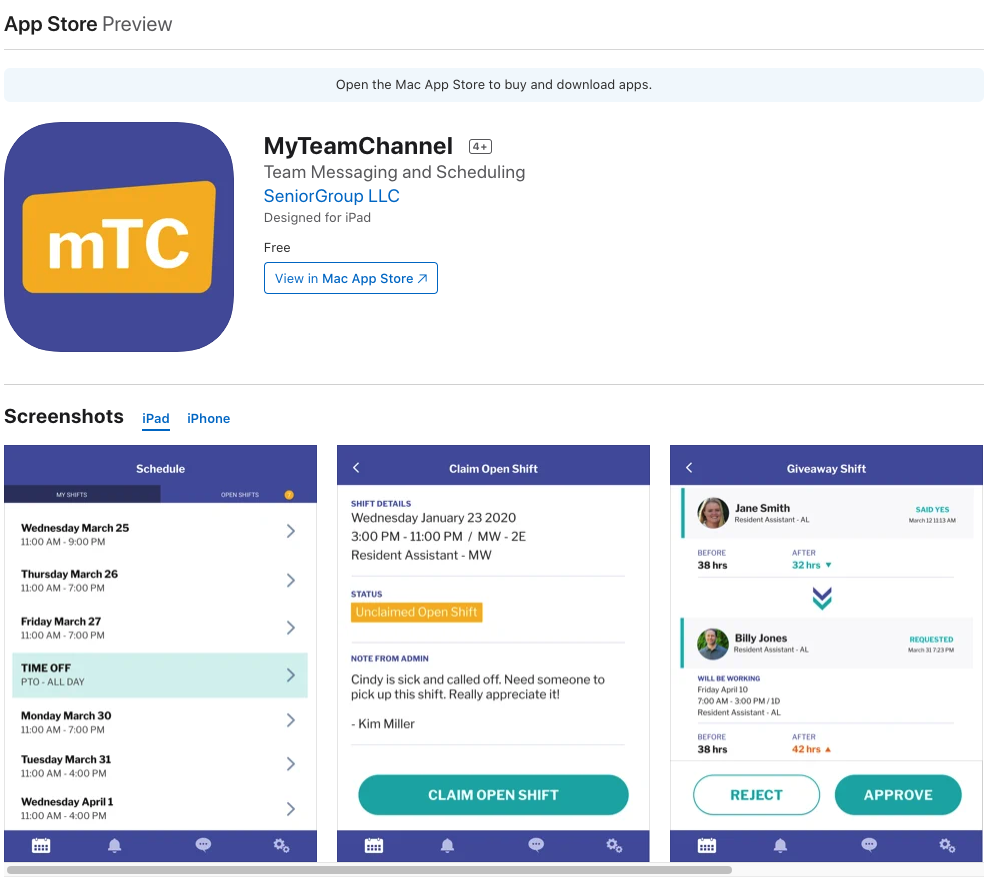
Task: Tap gears icon in Giveaway Shift screenshot
Action: coord(947,846)
